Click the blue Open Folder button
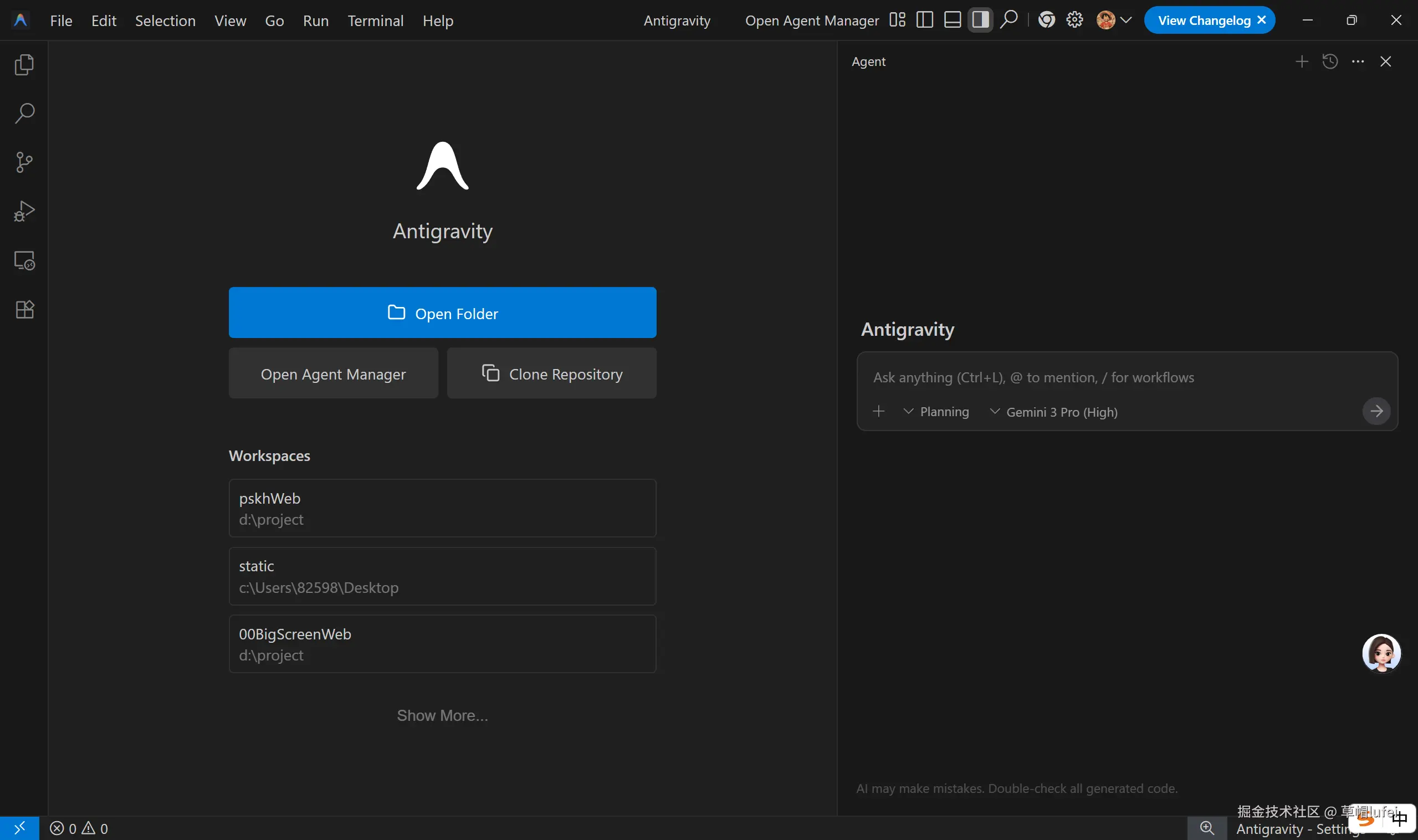Image resolution: width=1418 pixels, height=840 pixels. tap(443, 313)
